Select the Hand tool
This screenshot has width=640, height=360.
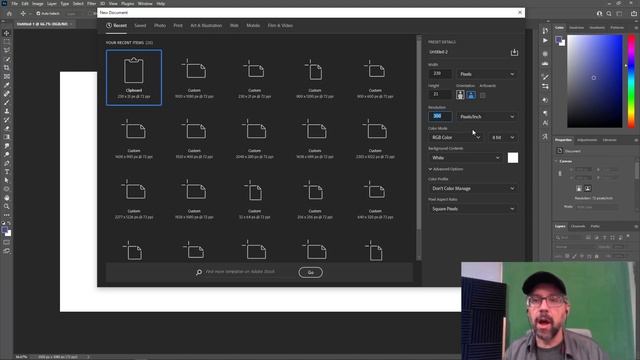pos(7,198)
